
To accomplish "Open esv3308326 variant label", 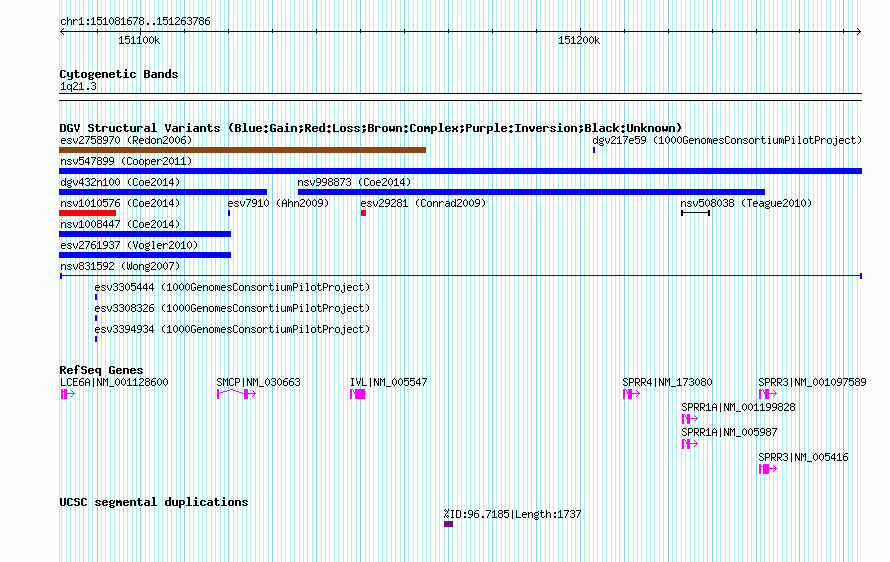I will point(232,308).
